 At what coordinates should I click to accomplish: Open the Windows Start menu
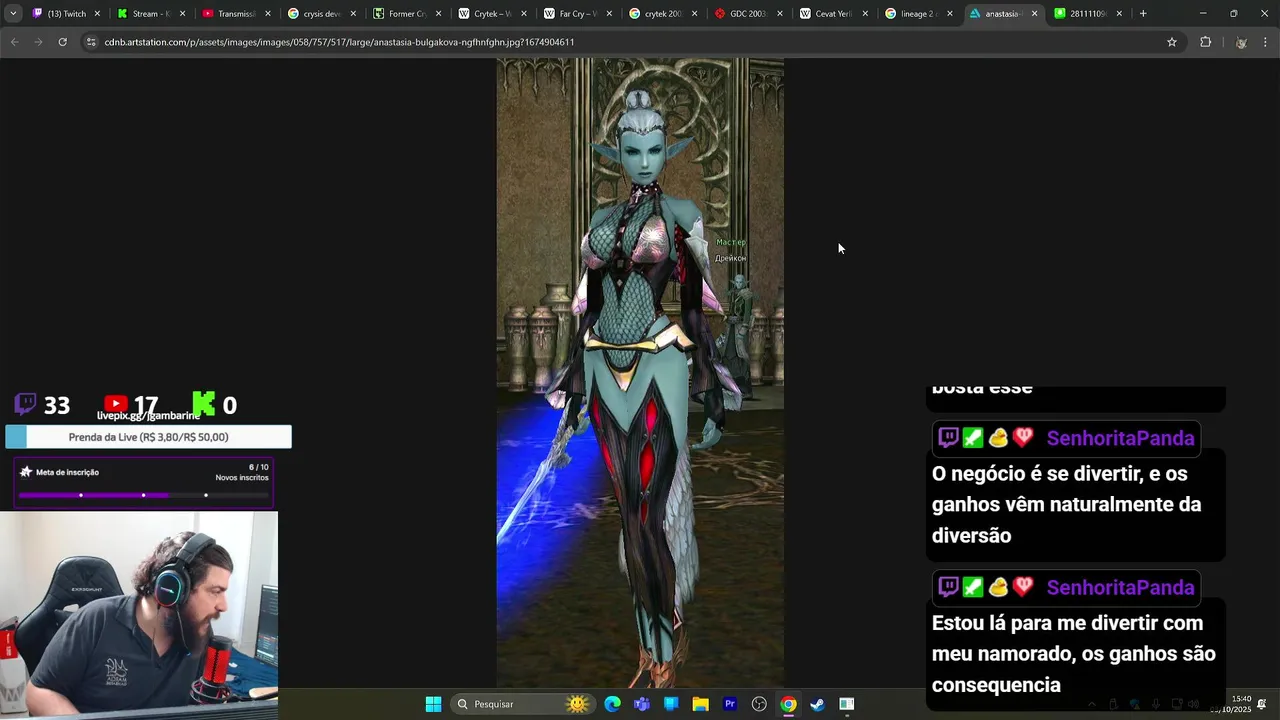[433, 704]
